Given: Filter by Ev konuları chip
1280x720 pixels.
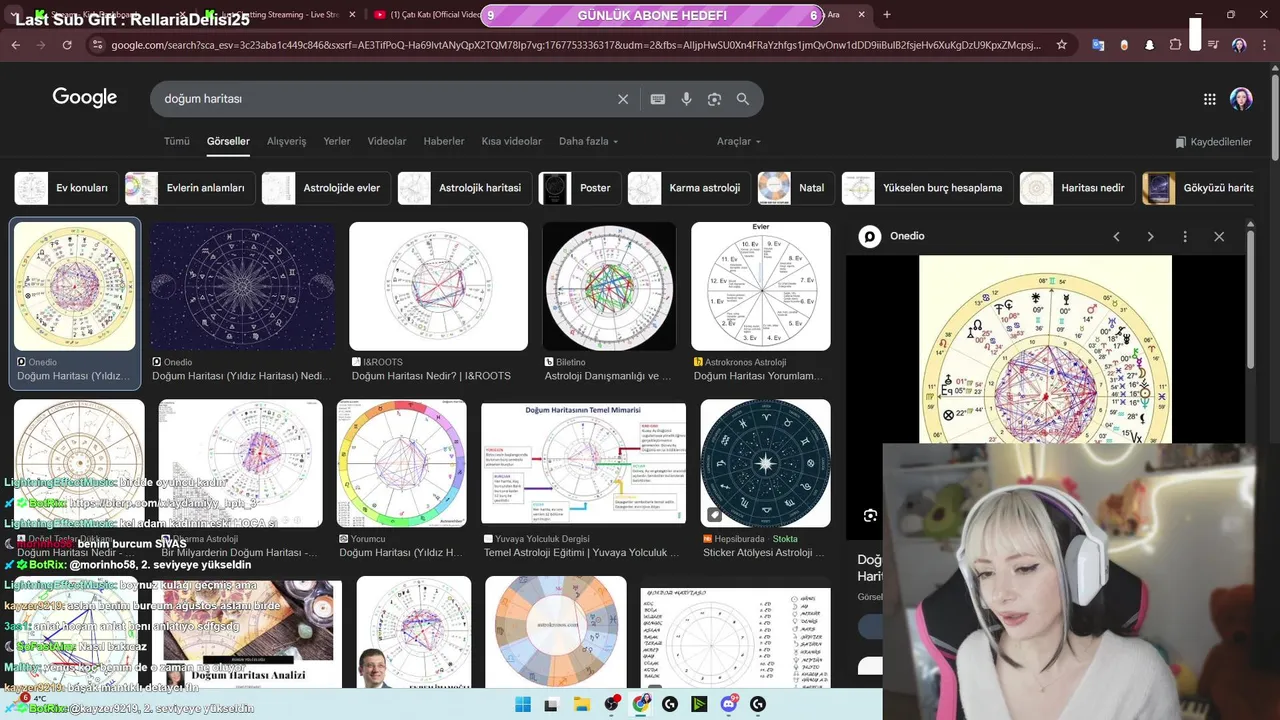Looking at the screenshot, I should (67, 188).
